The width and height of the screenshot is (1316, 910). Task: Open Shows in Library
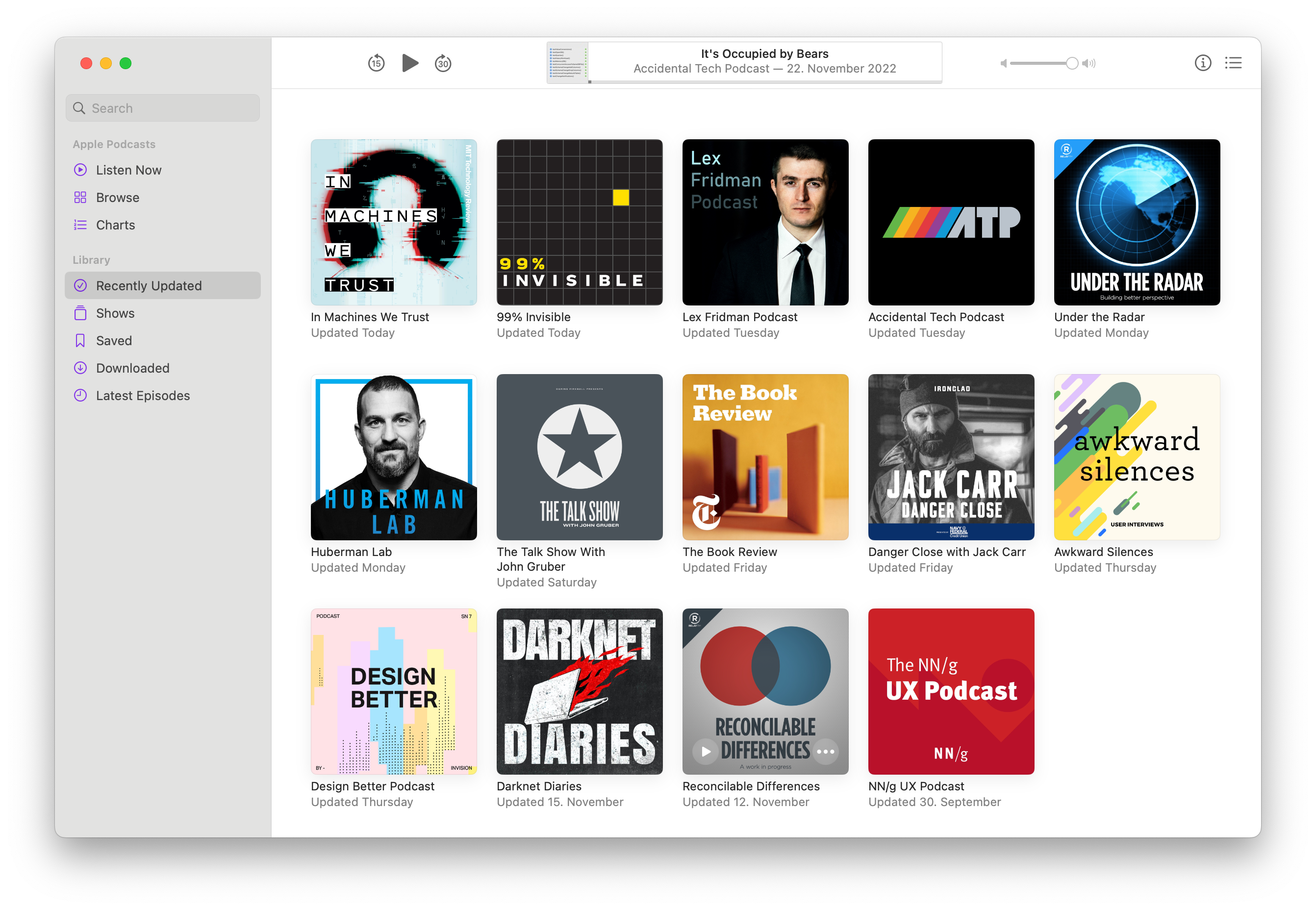pos(162,313)
